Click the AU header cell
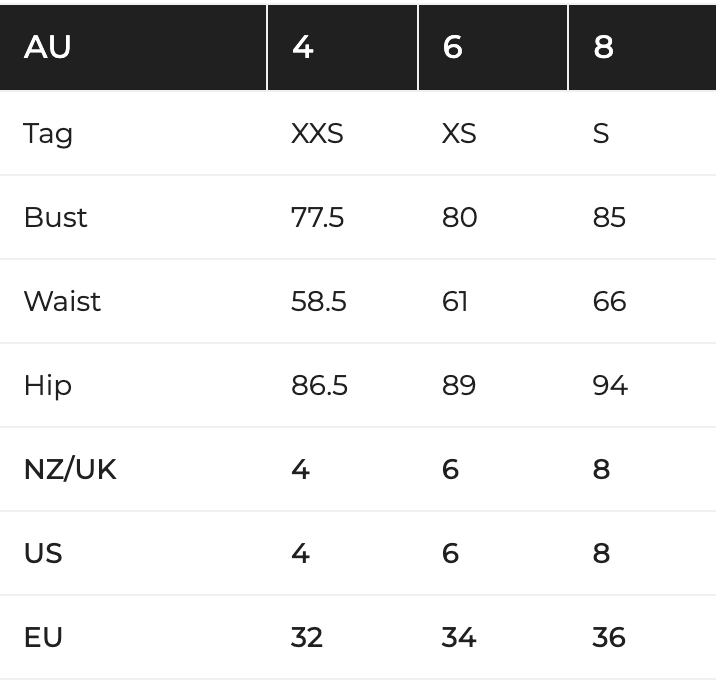 (x=133, y=47)
